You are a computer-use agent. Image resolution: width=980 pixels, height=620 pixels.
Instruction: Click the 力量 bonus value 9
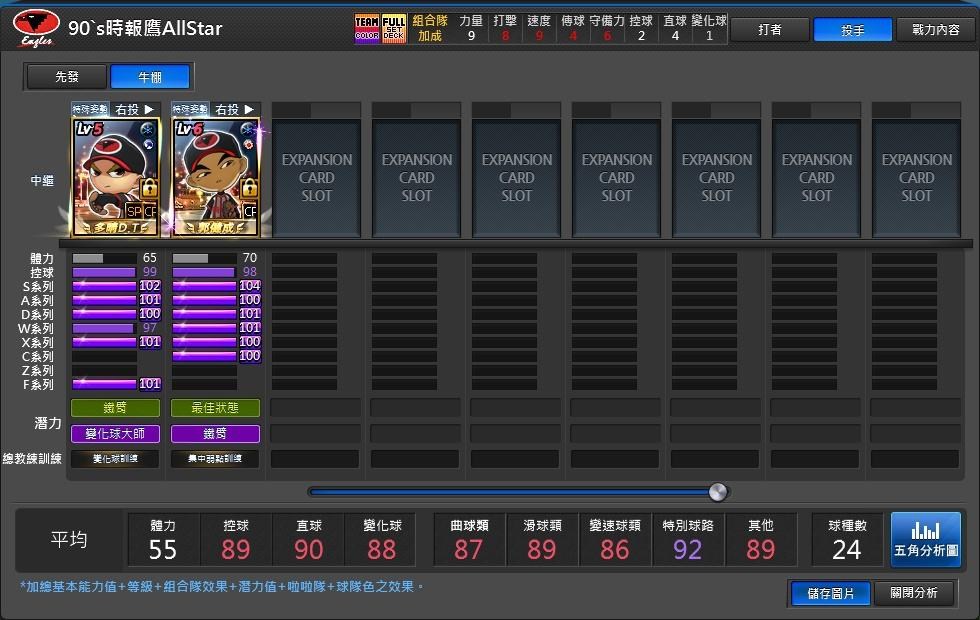click(x=471, y=36)
